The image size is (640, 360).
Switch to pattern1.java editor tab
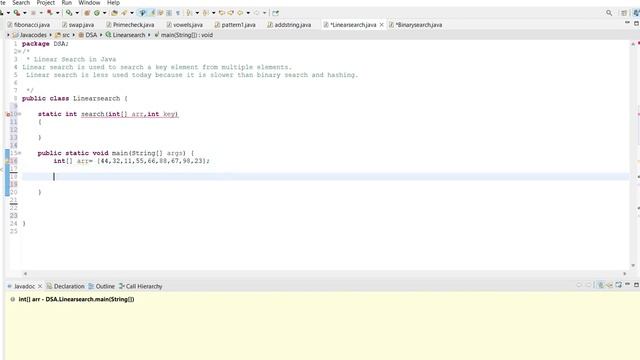[x=235, y=25]
